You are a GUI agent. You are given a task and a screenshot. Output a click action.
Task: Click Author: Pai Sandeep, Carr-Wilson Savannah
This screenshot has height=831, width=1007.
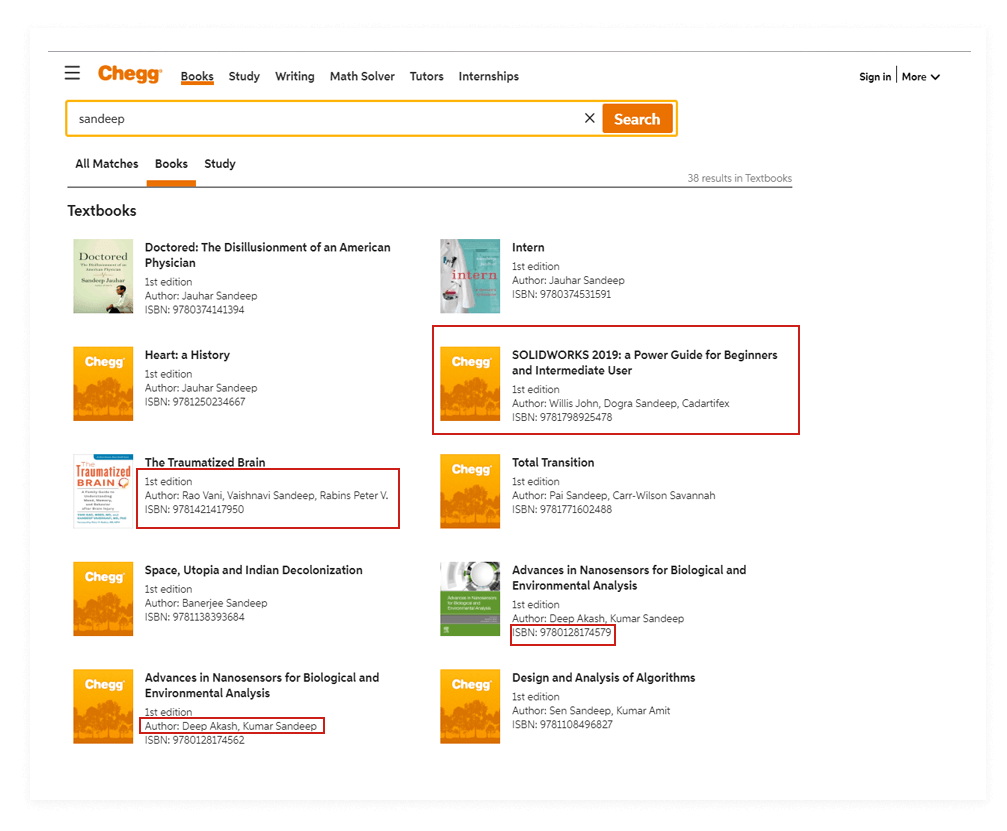point(613,495)
